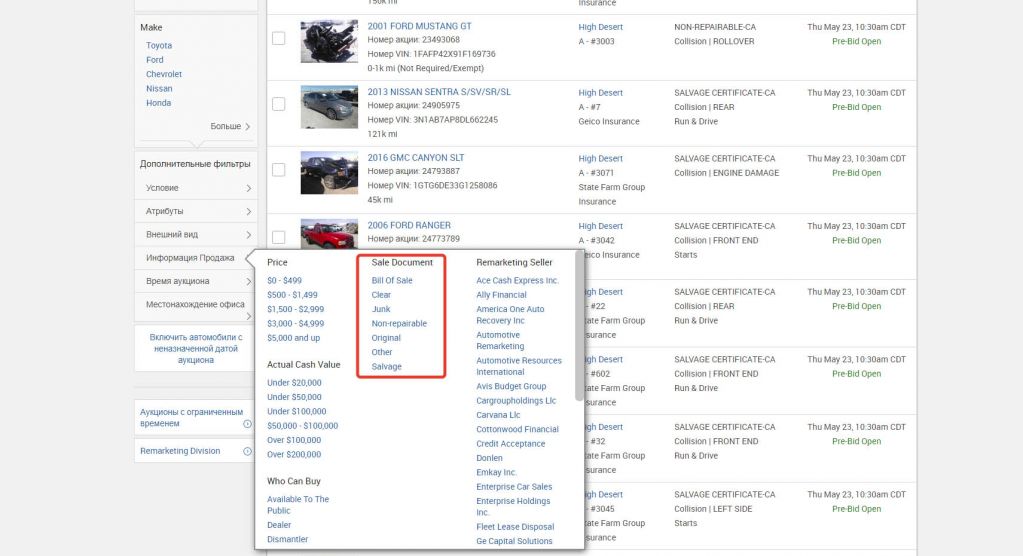Choose Clear sale document
The image size is (1023, 556).
pyautogui.click(x=381, y=295)
